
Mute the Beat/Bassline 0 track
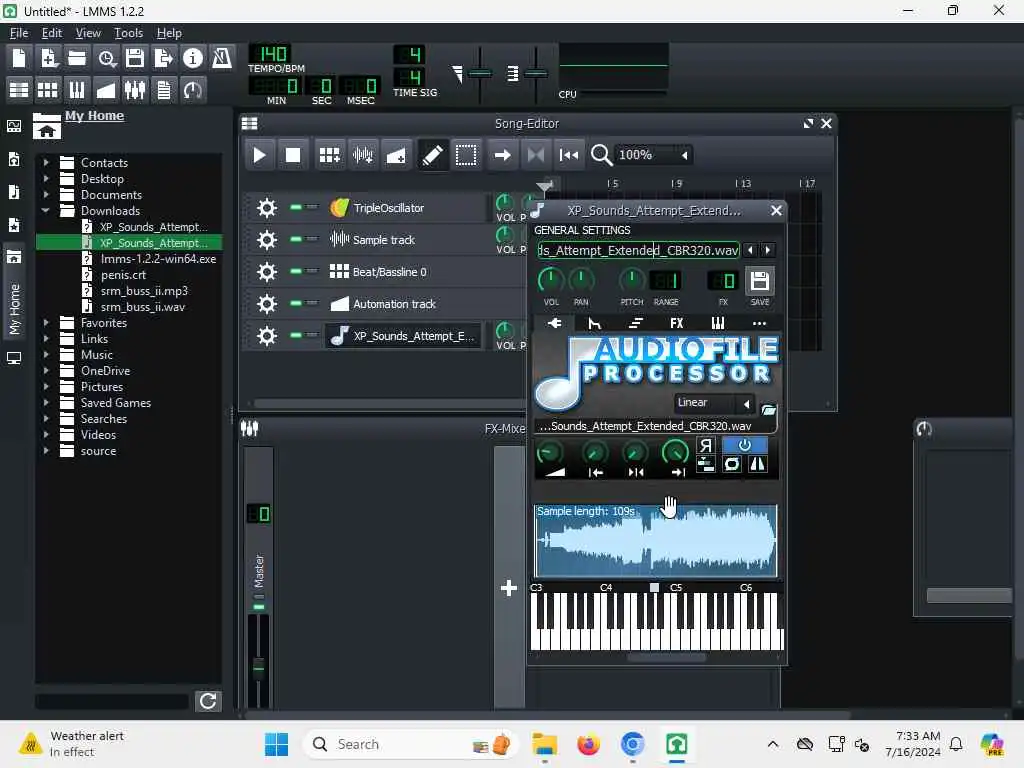tap(296, 271)
